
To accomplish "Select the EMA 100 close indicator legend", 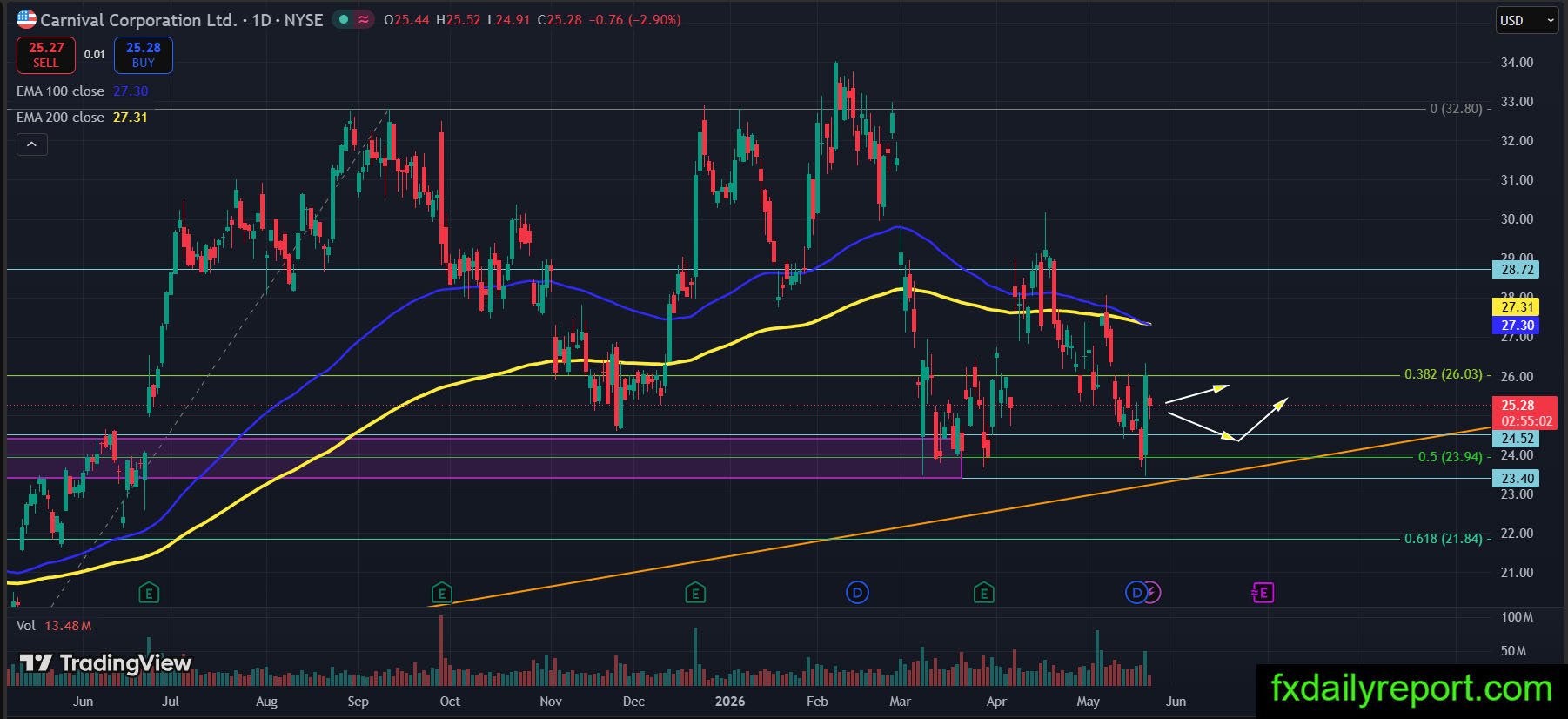I will tap(60, 91).
